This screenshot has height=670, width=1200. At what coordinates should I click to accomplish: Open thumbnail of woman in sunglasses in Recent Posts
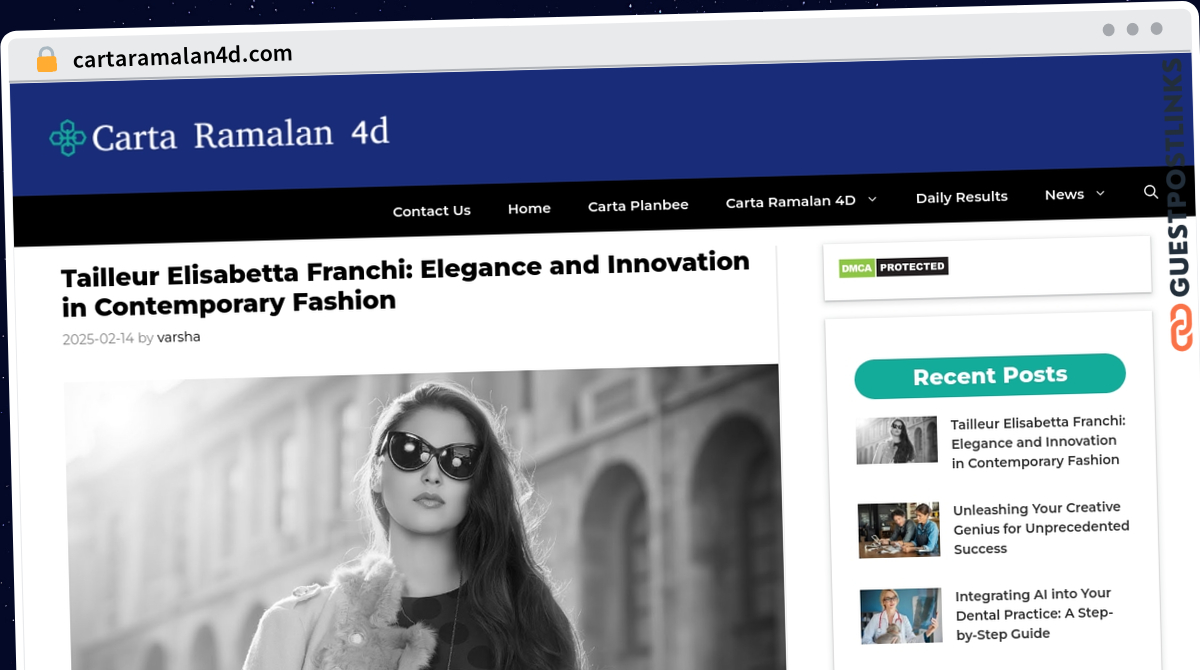click(x=897, y=440)
